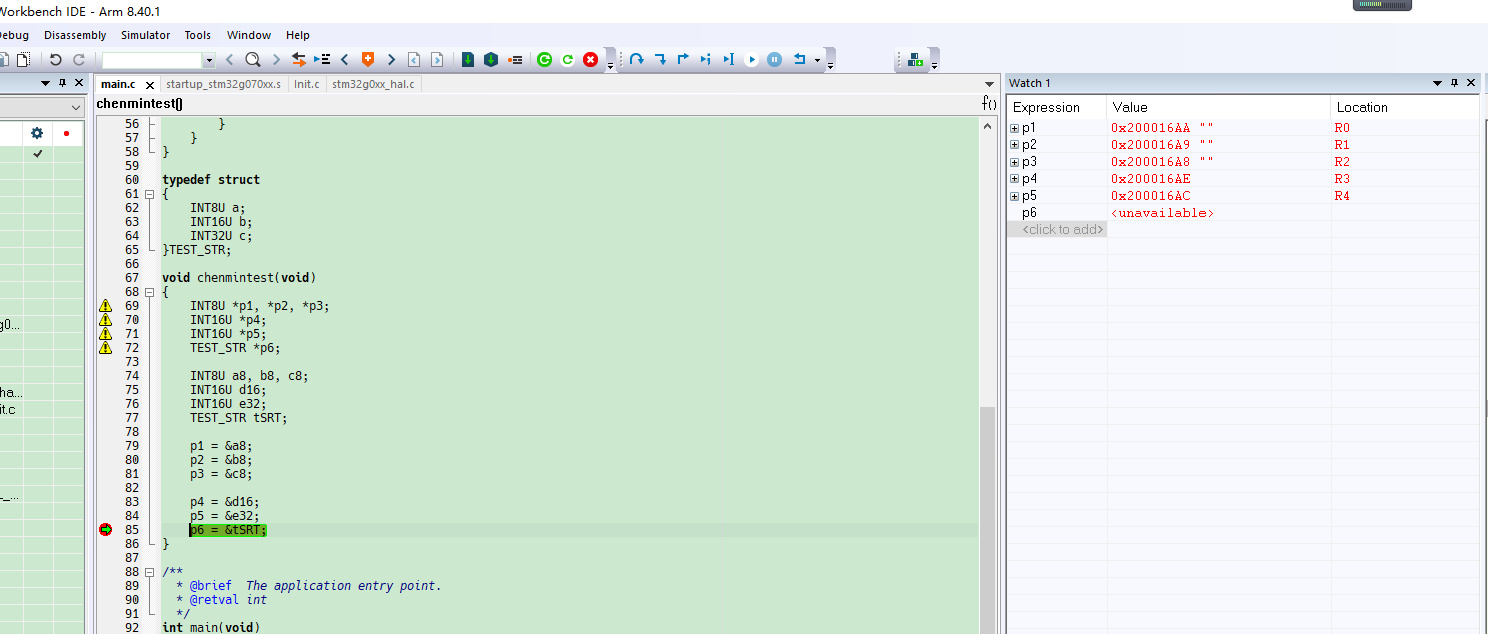The width and height of the screenshot is (1488, 634).
Task: Click the f() function list icon
Action: [989, 103]
